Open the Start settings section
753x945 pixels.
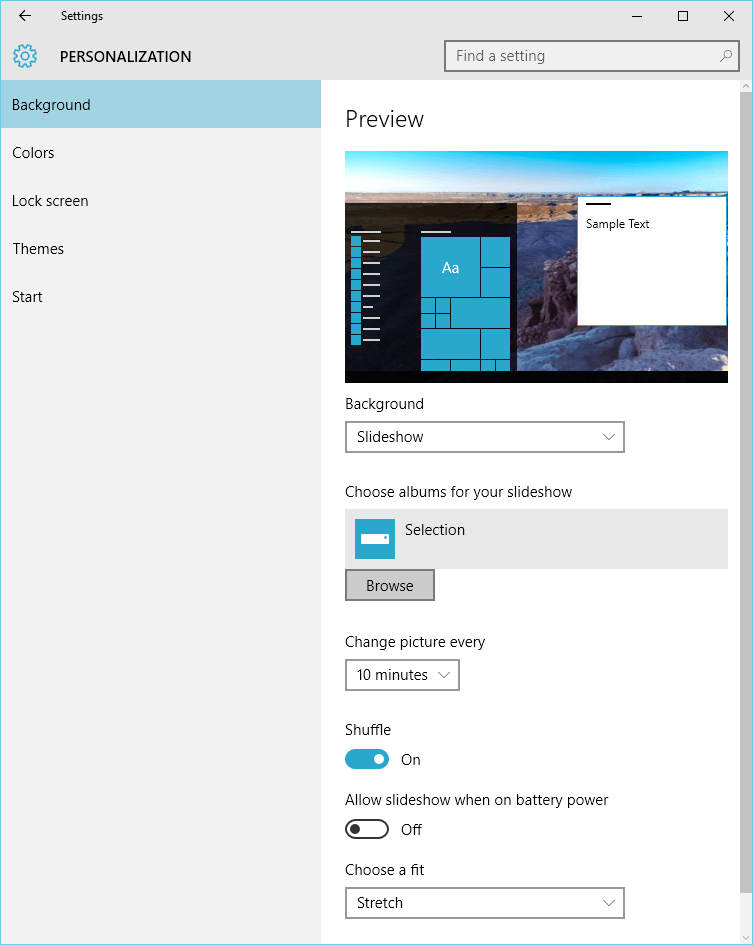pyautogui.click(x=27, y=297)
